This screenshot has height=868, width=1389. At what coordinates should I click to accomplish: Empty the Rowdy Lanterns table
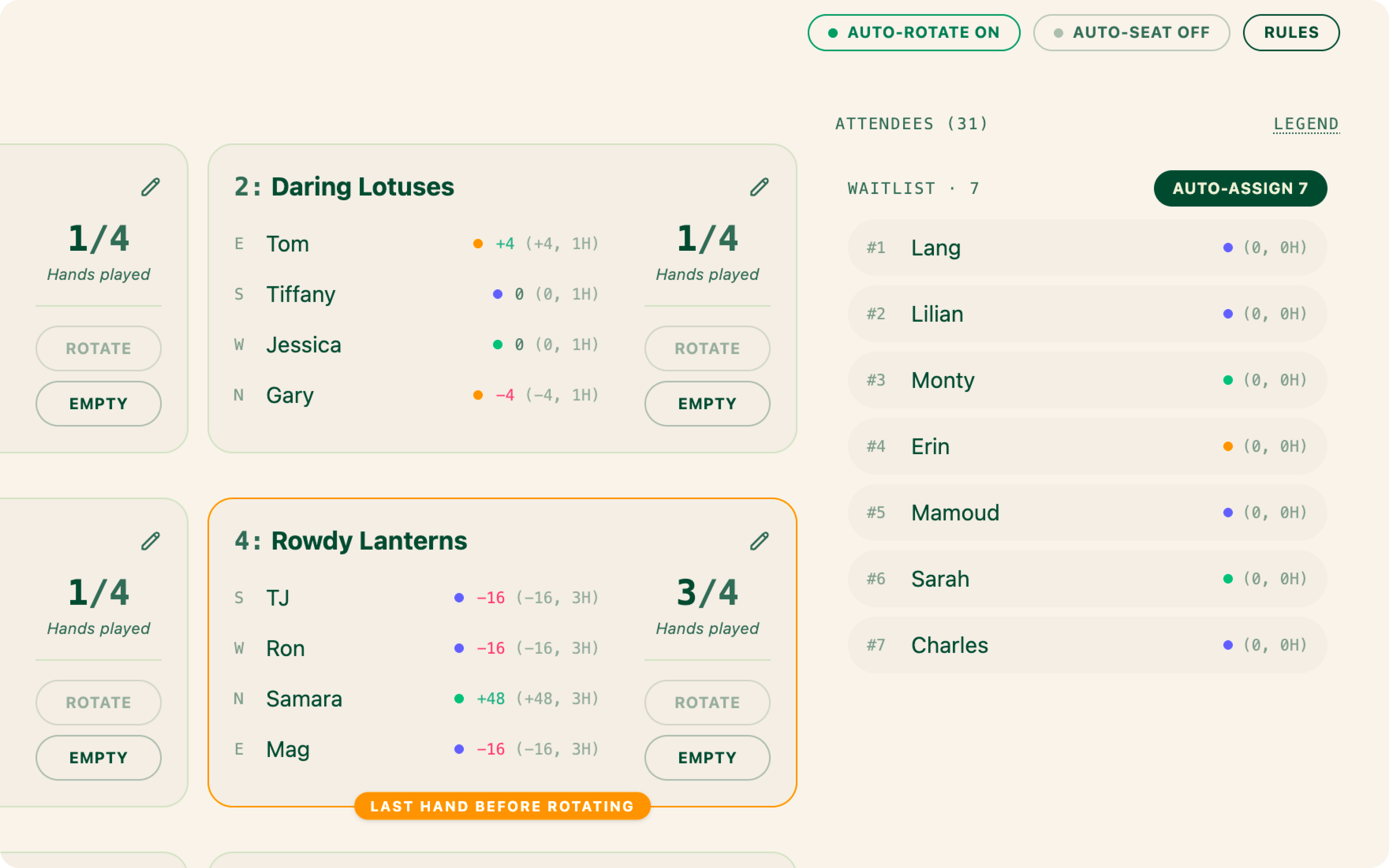tap(707, 758)
